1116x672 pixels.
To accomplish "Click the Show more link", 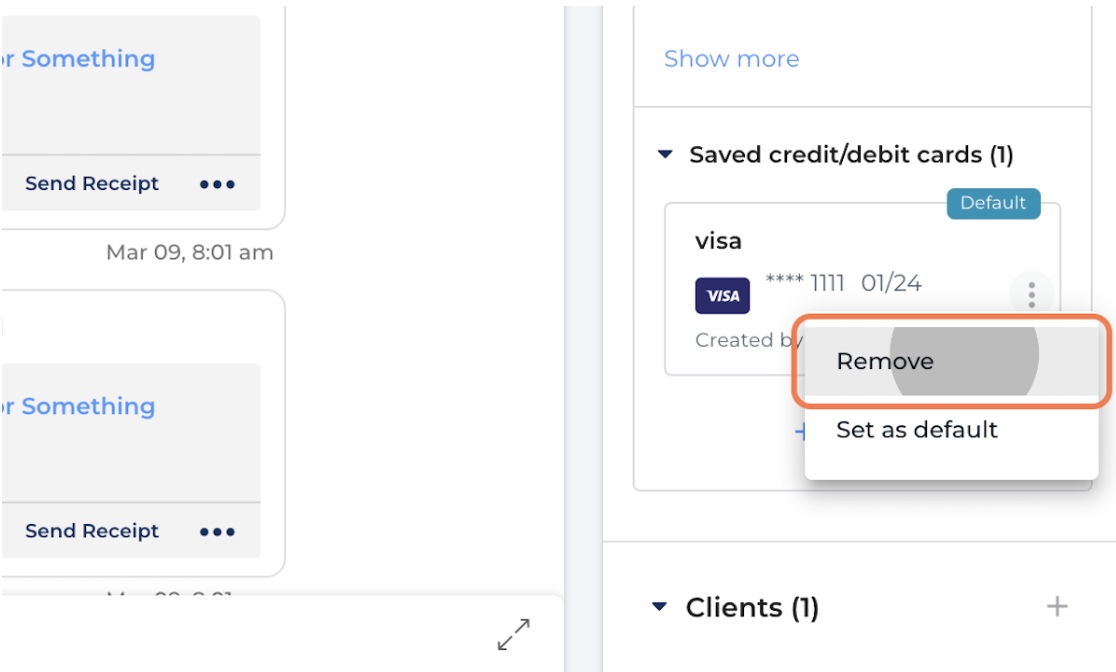I will click(x=732, y=58).
